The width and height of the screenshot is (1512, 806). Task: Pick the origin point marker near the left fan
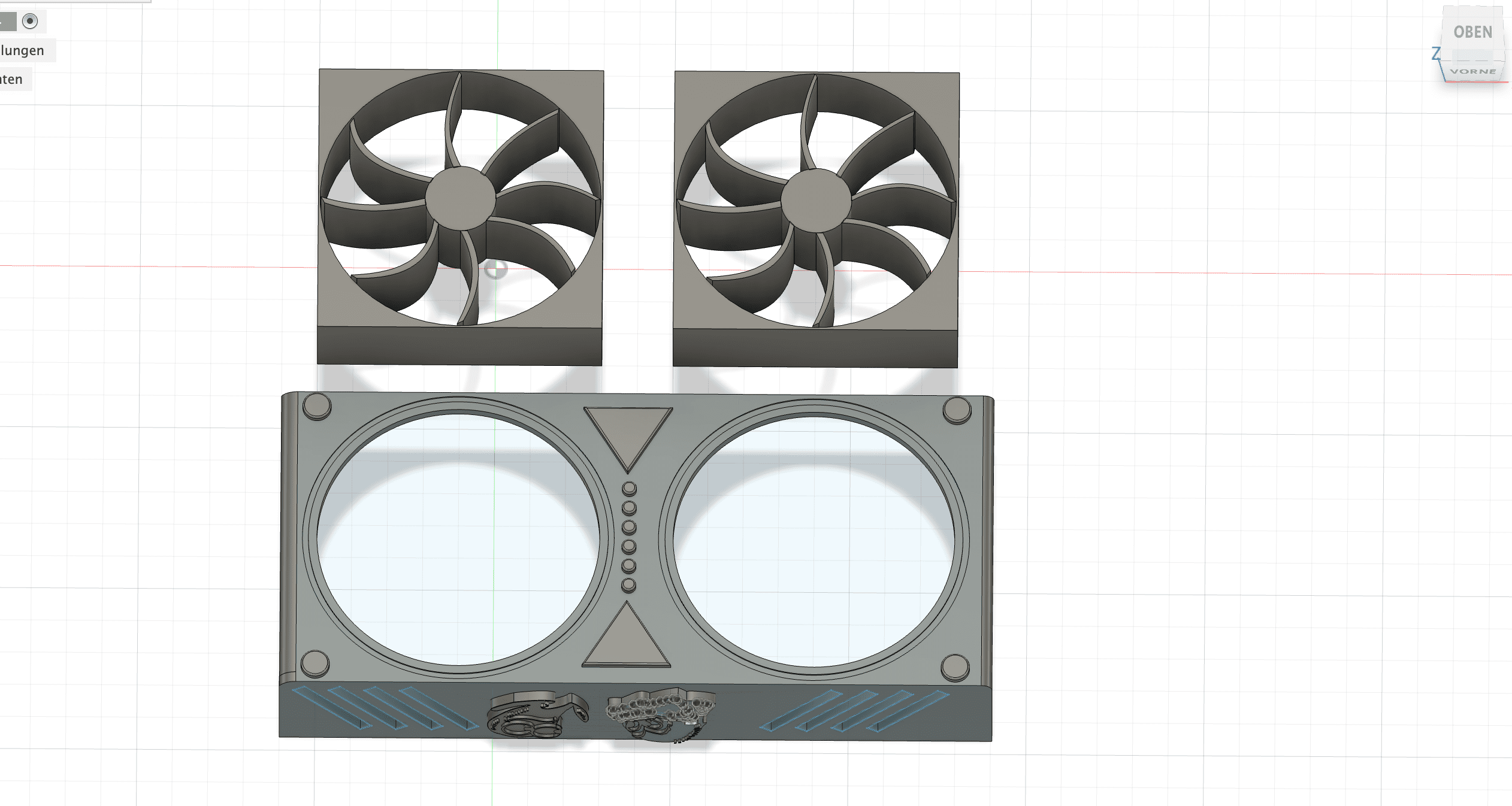495,269
